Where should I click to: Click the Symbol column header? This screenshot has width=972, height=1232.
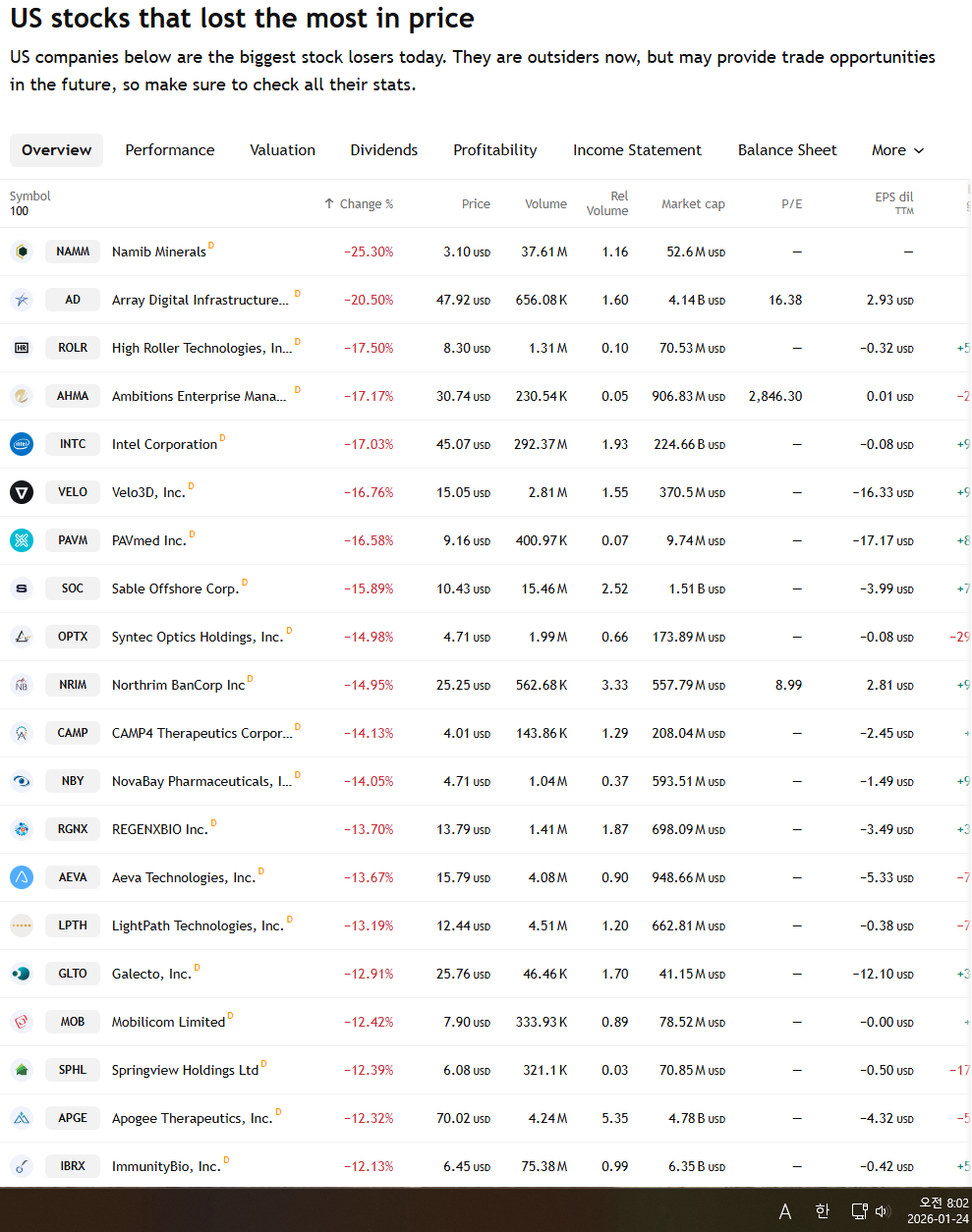(x=30, y=196)
